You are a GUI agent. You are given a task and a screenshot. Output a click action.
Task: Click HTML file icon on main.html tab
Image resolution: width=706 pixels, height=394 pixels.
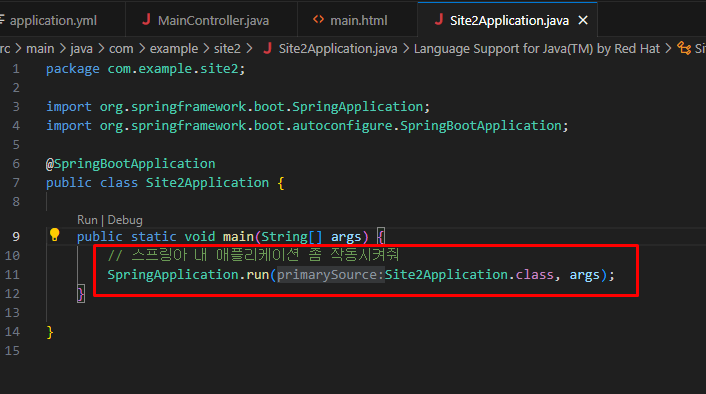pos(318,19)
